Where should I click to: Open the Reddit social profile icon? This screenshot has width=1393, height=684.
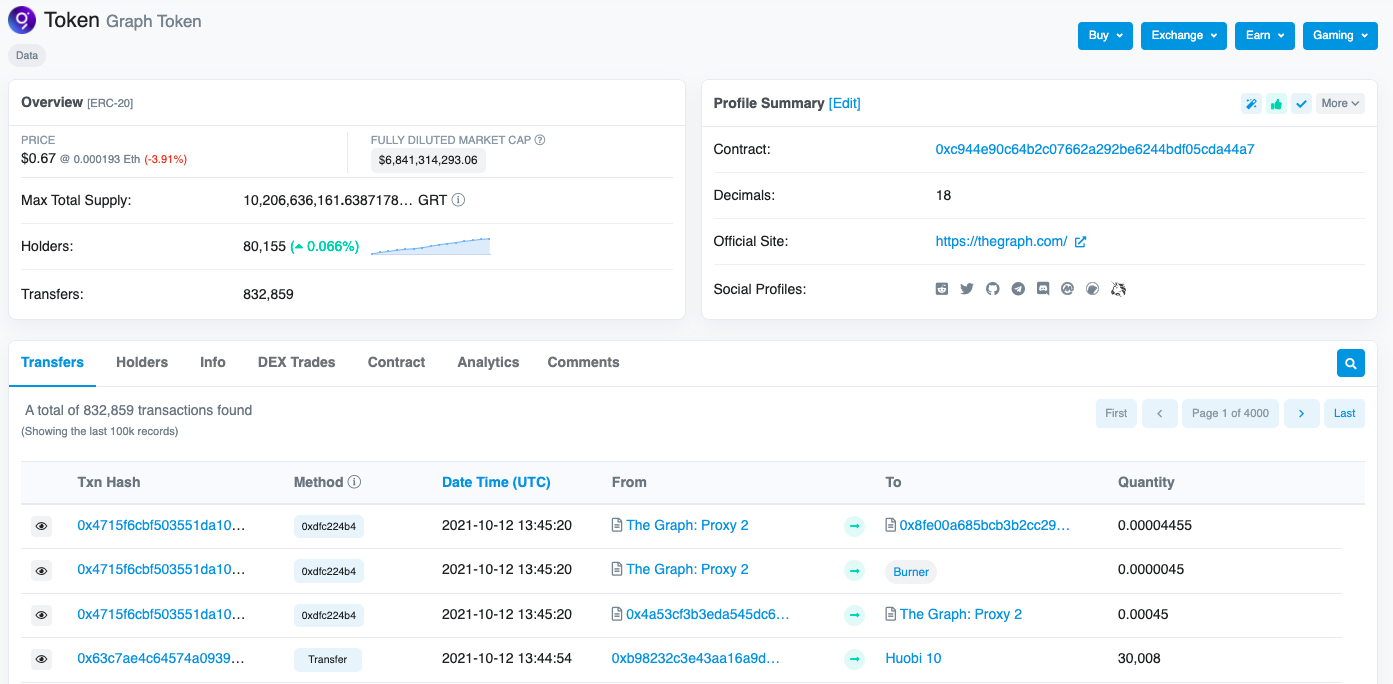(942, 289)
